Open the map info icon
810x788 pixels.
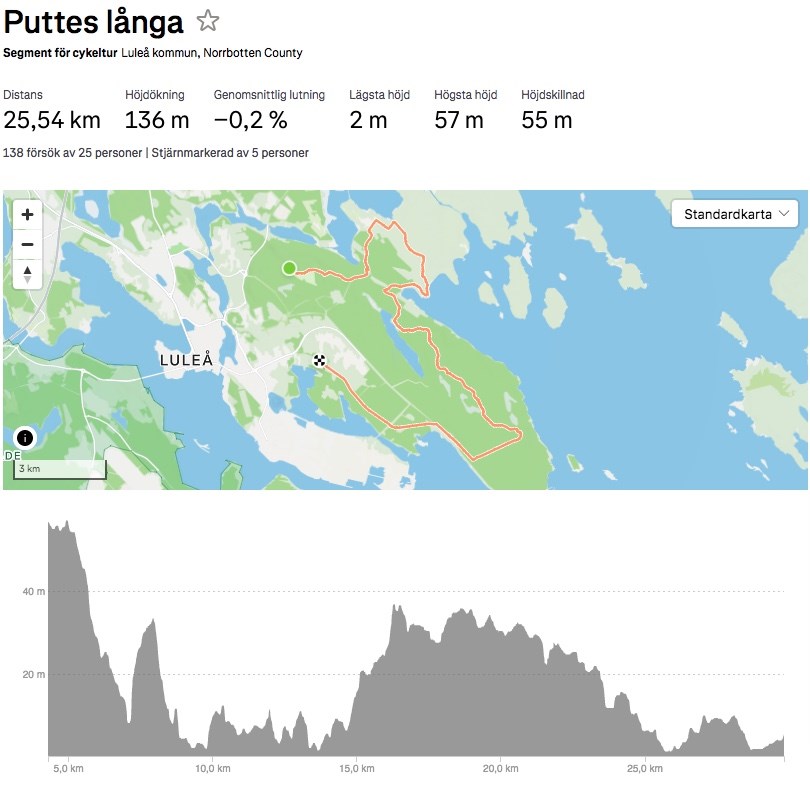coord(25,438)
